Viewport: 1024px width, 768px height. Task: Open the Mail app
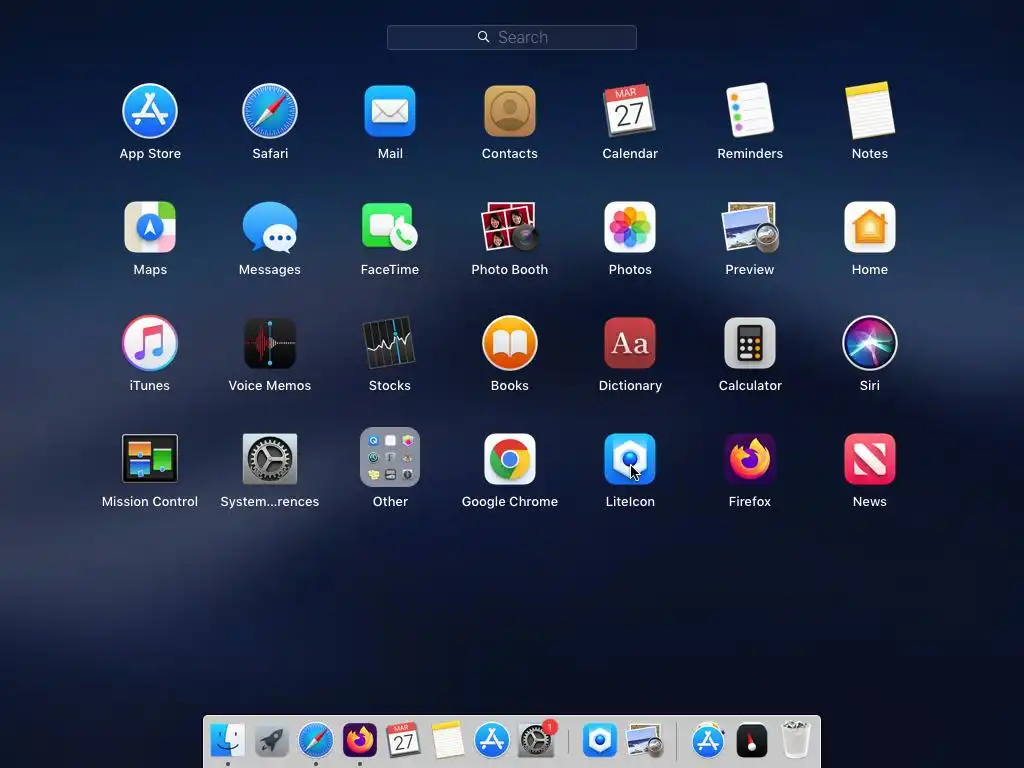click(390, 111)
